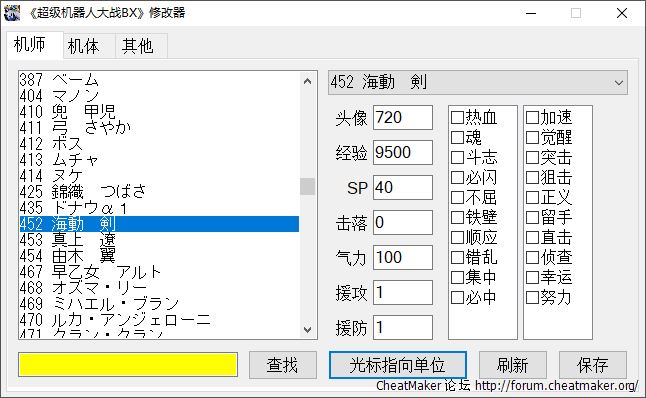Check the 加速 option

532,117
